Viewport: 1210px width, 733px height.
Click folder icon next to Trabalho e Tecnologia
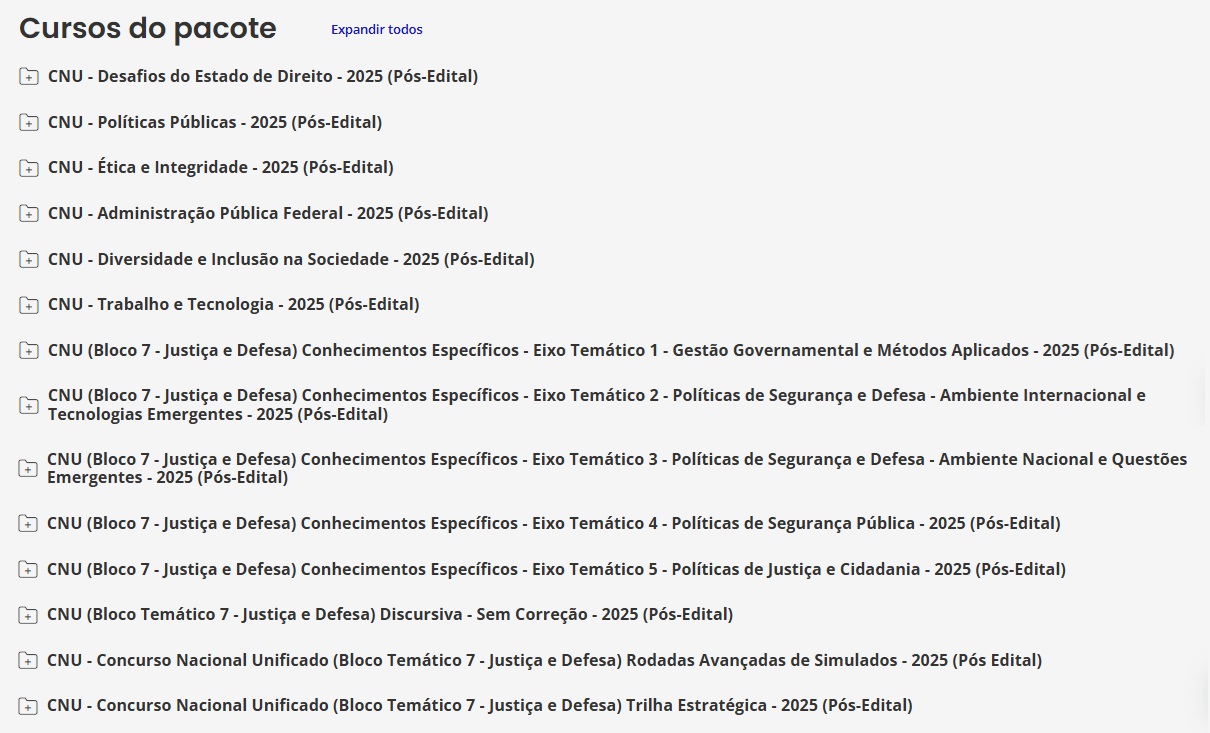coord(28,305)
